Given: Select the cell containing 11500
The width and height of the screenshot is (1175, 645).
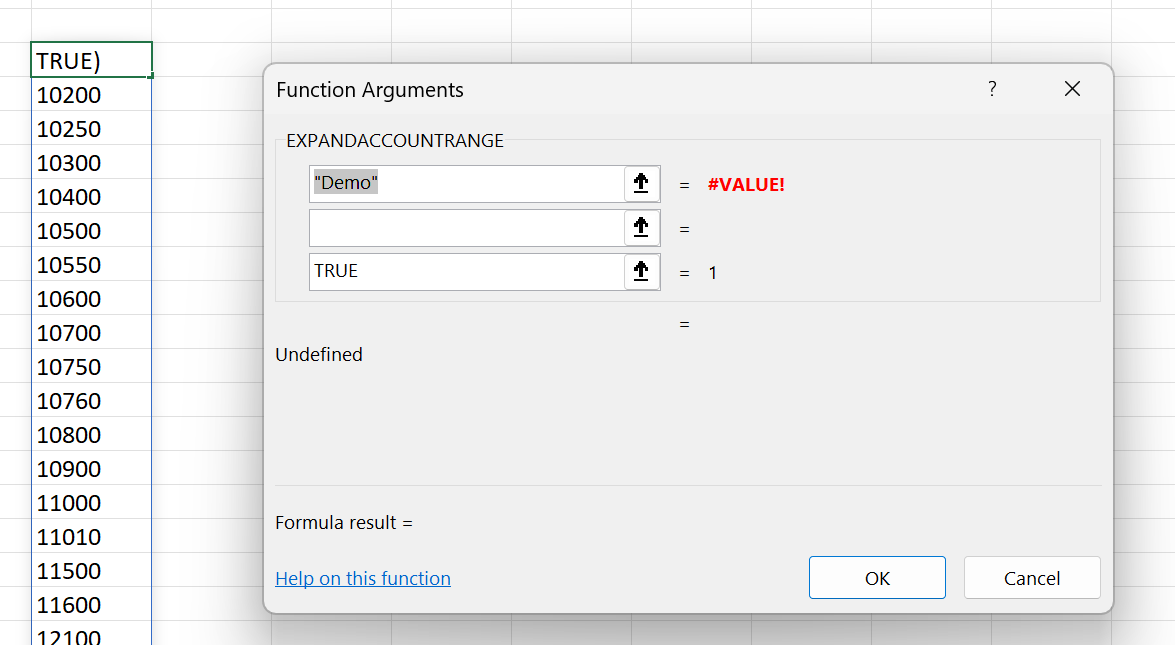Looking at the screenshot, I should [91, 571].
